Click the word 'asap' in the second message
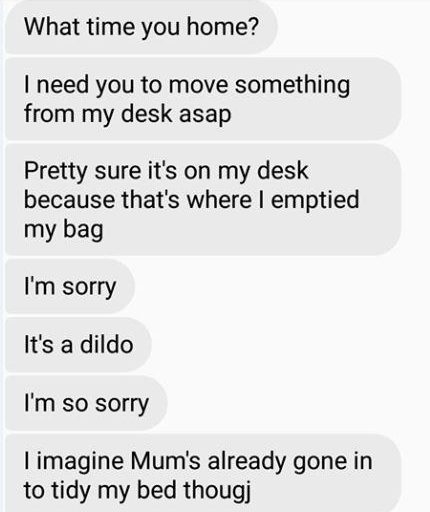 (205, 115)
